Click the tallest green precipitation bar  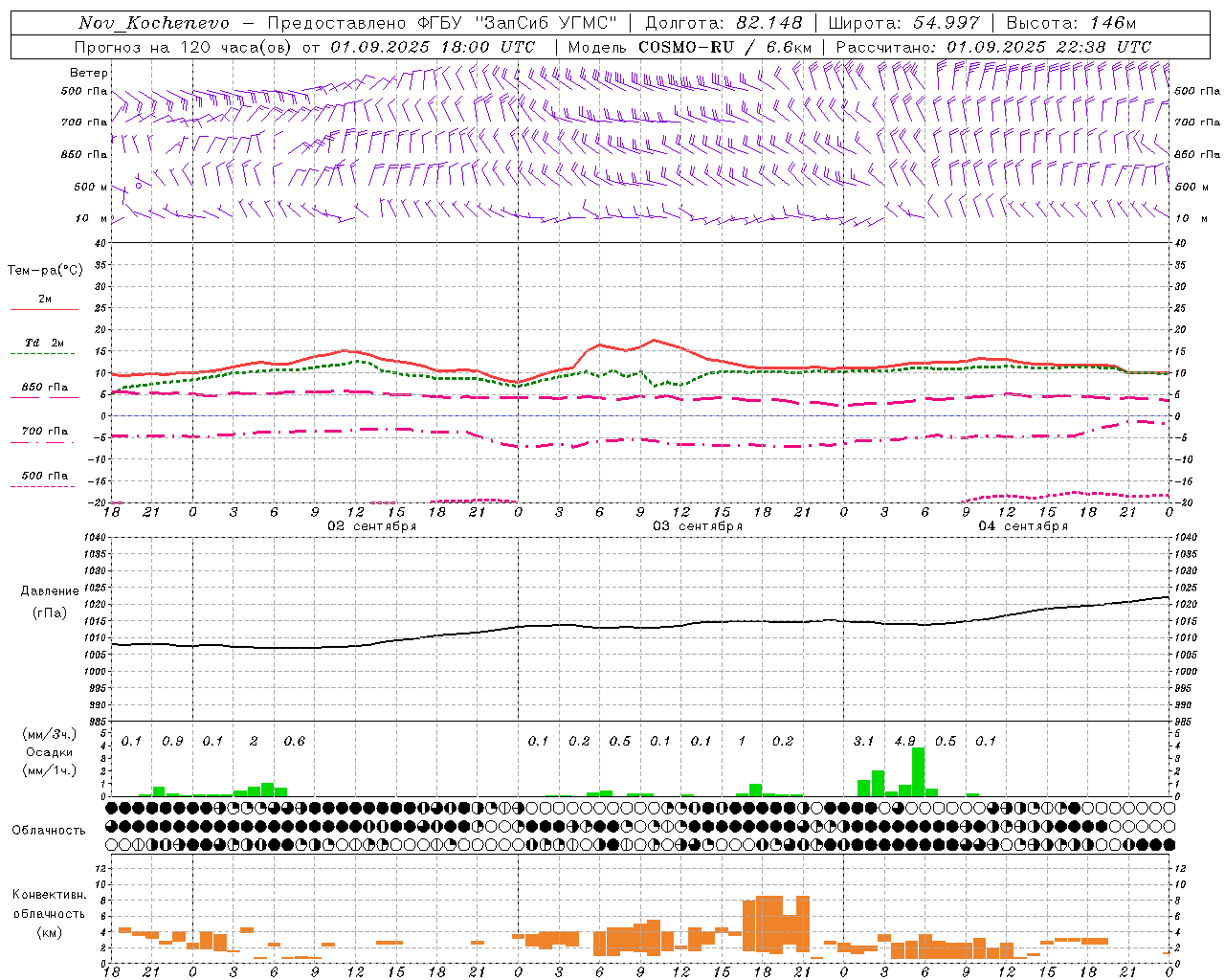click(918, 771)
